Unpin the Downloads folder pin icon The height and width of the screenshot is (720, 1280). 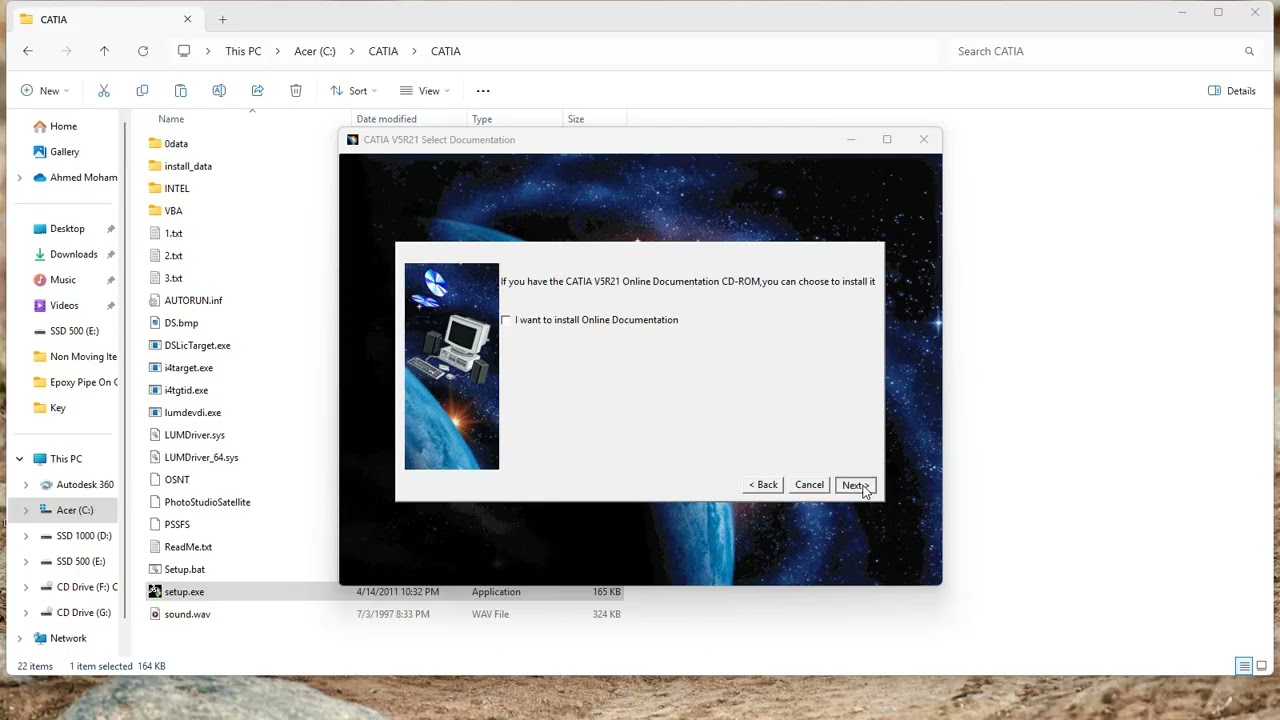pos(111,254)
